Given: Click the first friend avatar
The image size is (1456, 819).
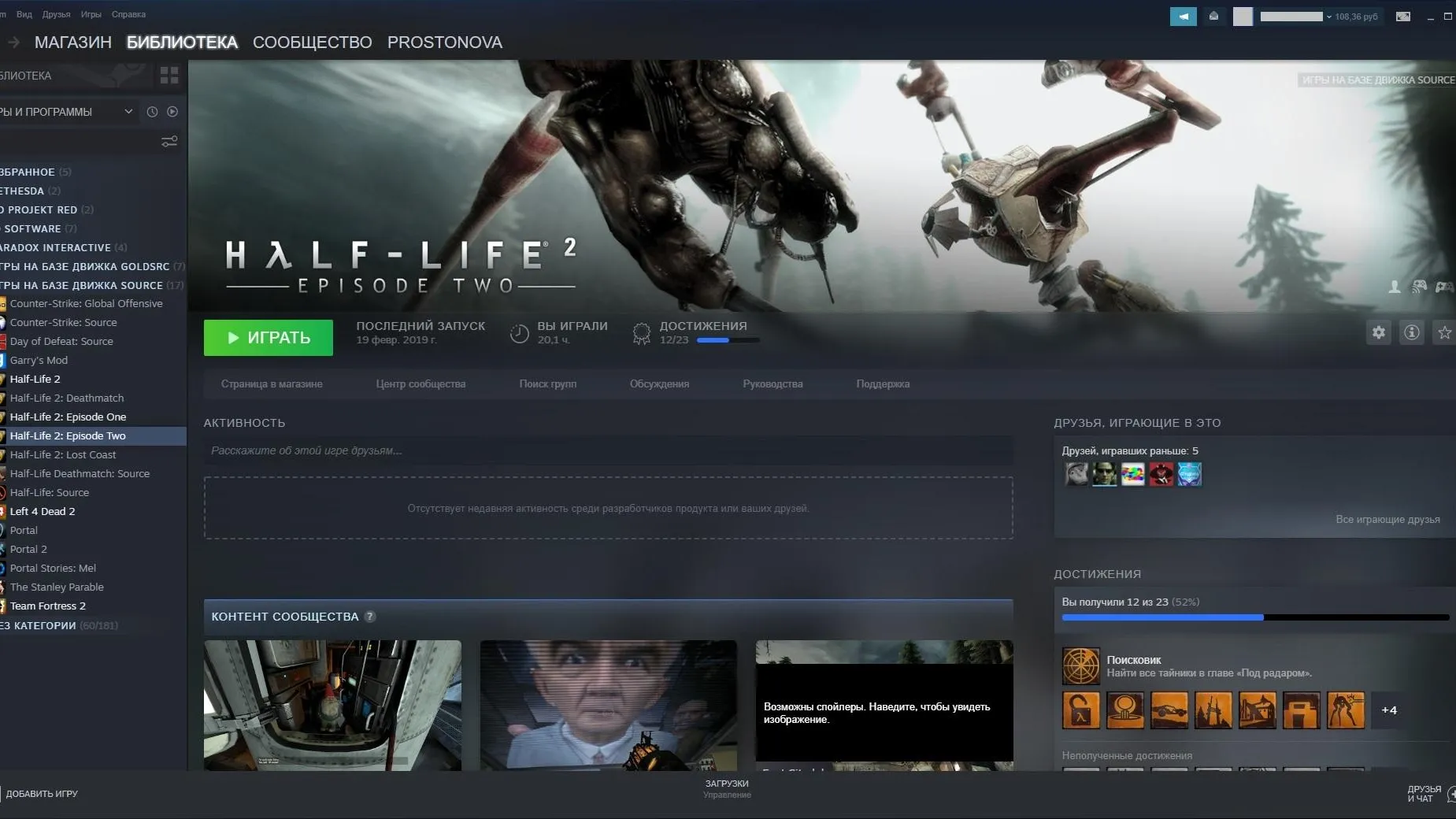Looking at the screenshot, I should pos(1076,474).
